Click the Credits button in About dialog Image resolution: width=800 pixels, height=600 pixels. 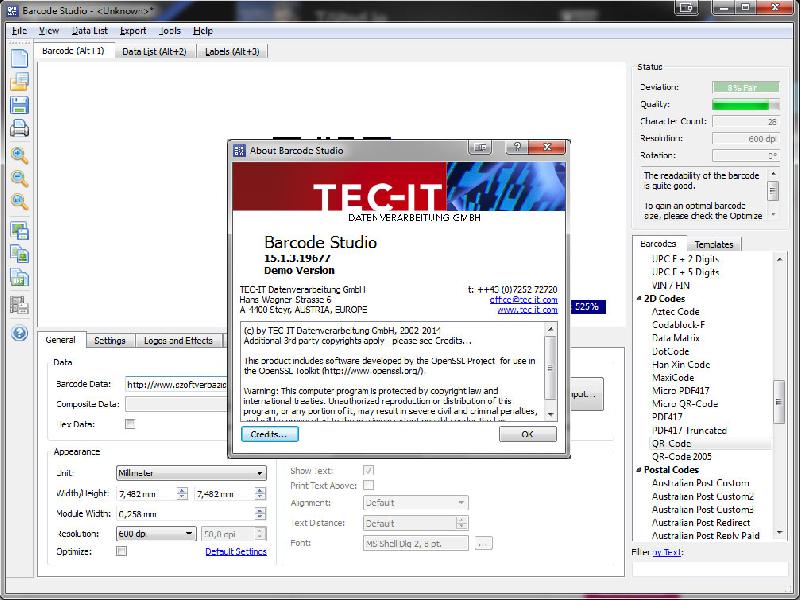(x=270, y=434)
